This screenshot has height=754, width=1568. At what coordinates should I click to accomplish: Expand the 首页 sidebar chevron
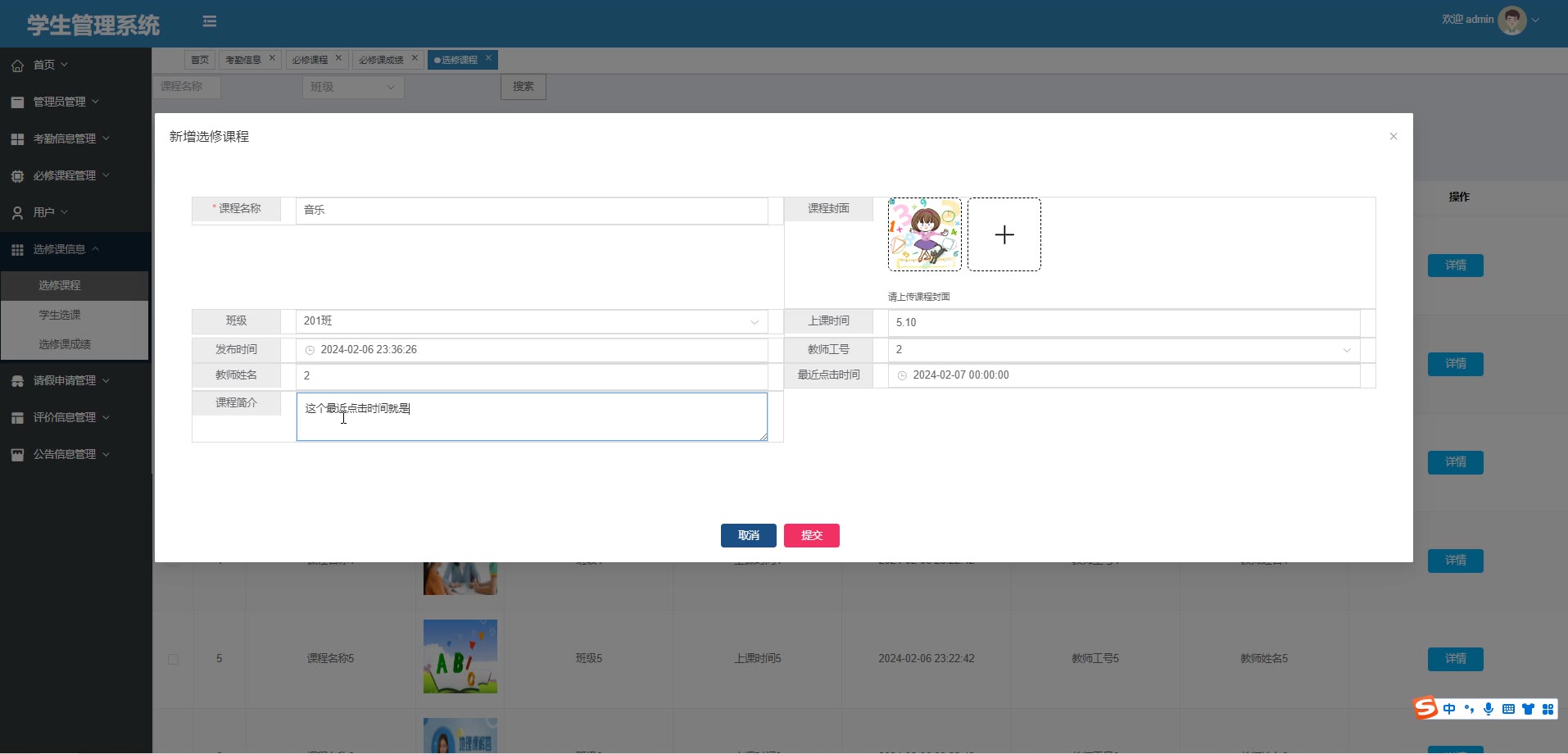tap(65, 65)
